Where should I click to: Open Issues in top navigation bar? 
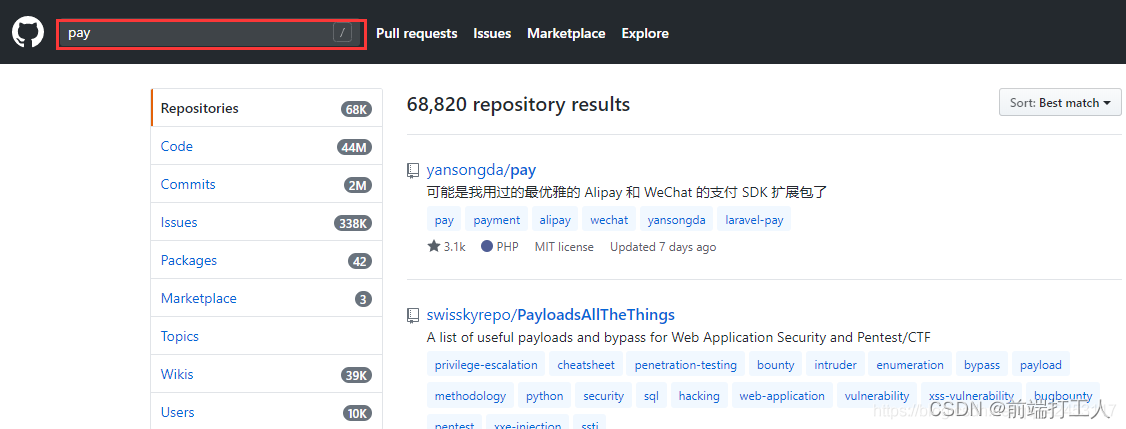coord(492,33)
